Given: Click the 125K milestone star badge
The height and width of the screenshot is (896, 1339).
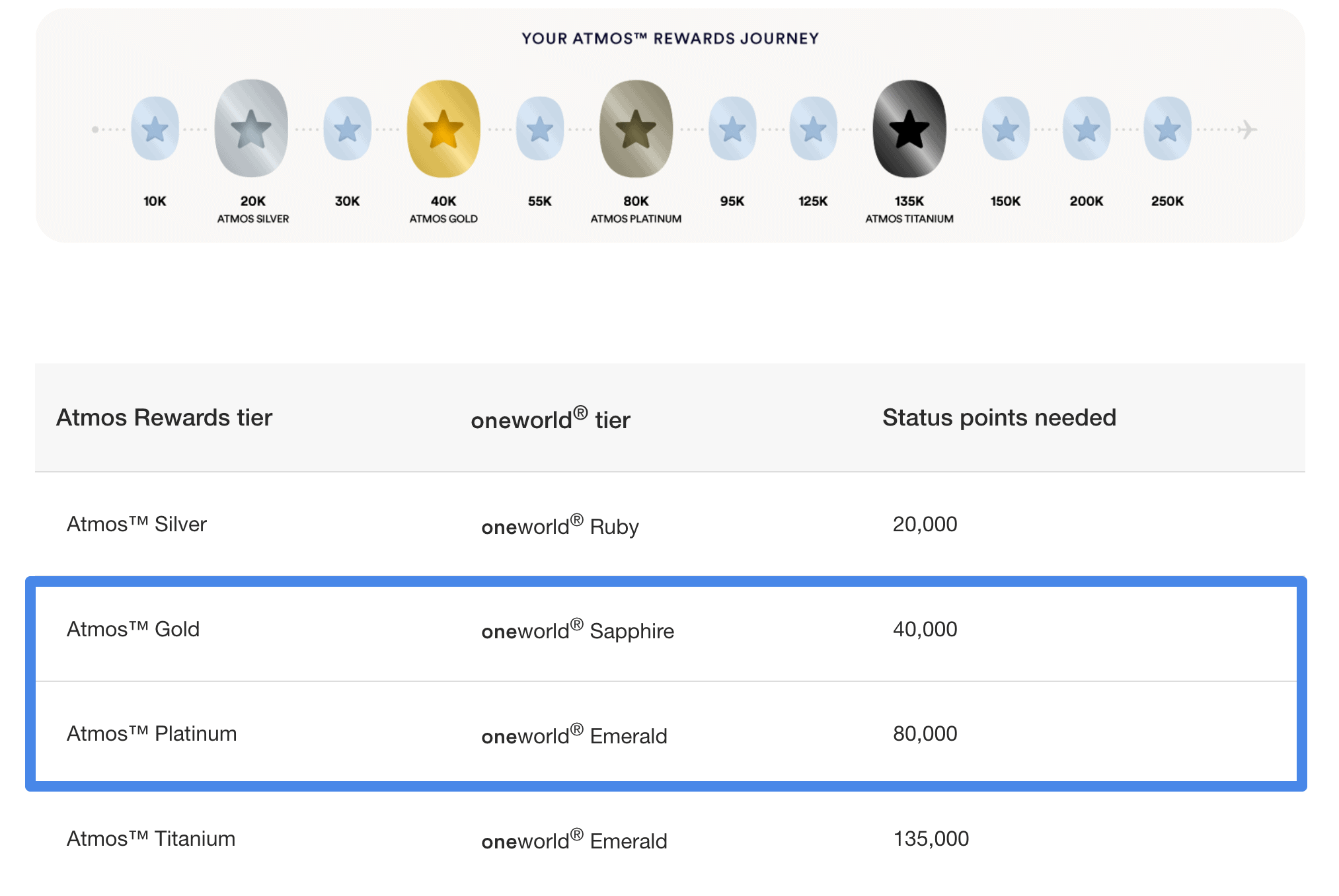Looking at the screenshot, I should (x=813, y=129).
